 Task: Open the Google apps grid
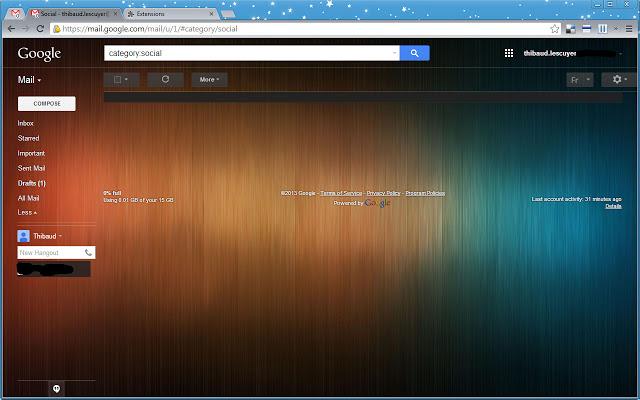(509, 53)
